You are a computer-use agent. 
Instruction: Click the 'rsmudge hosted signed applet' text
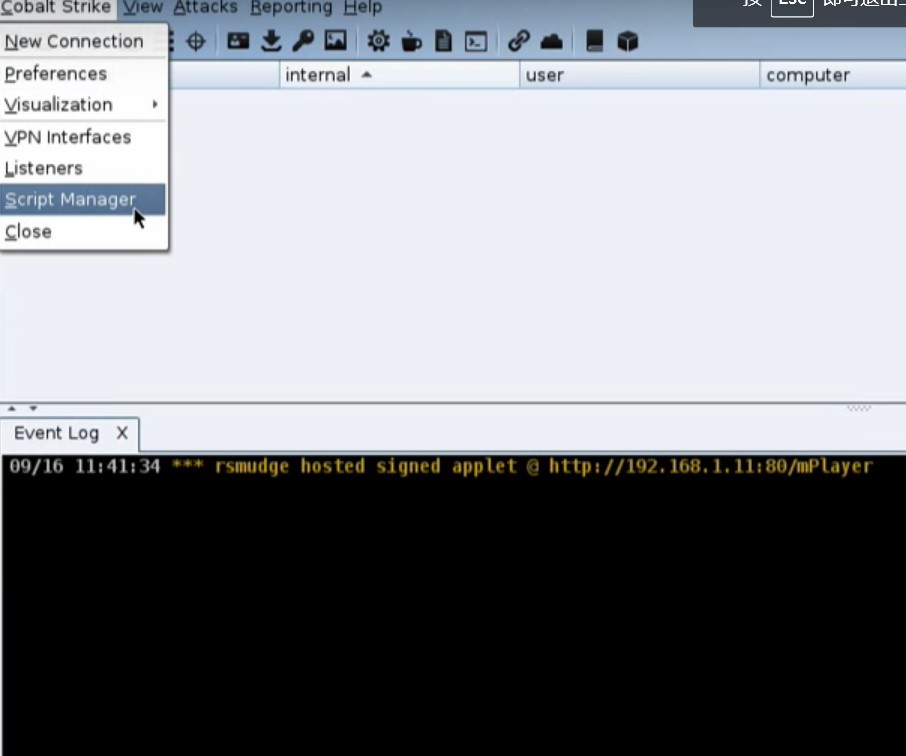coord(366,466)
